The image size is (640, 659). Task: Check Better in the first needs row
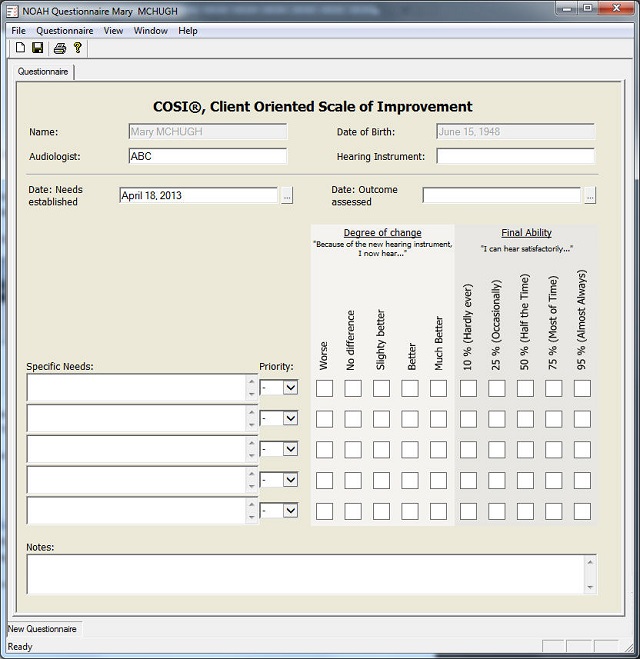410,388
